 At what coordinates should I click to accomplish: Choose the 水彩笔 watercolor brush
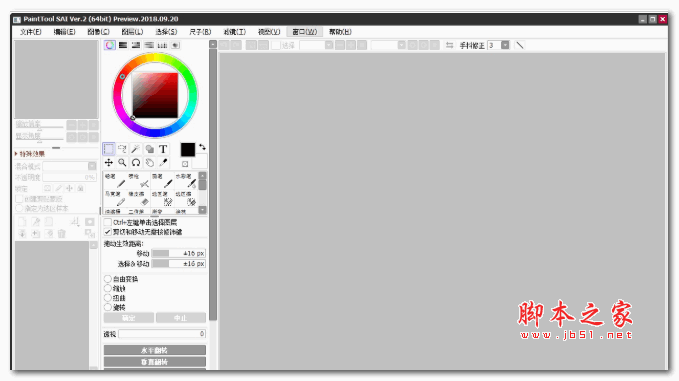click(186, 181)
